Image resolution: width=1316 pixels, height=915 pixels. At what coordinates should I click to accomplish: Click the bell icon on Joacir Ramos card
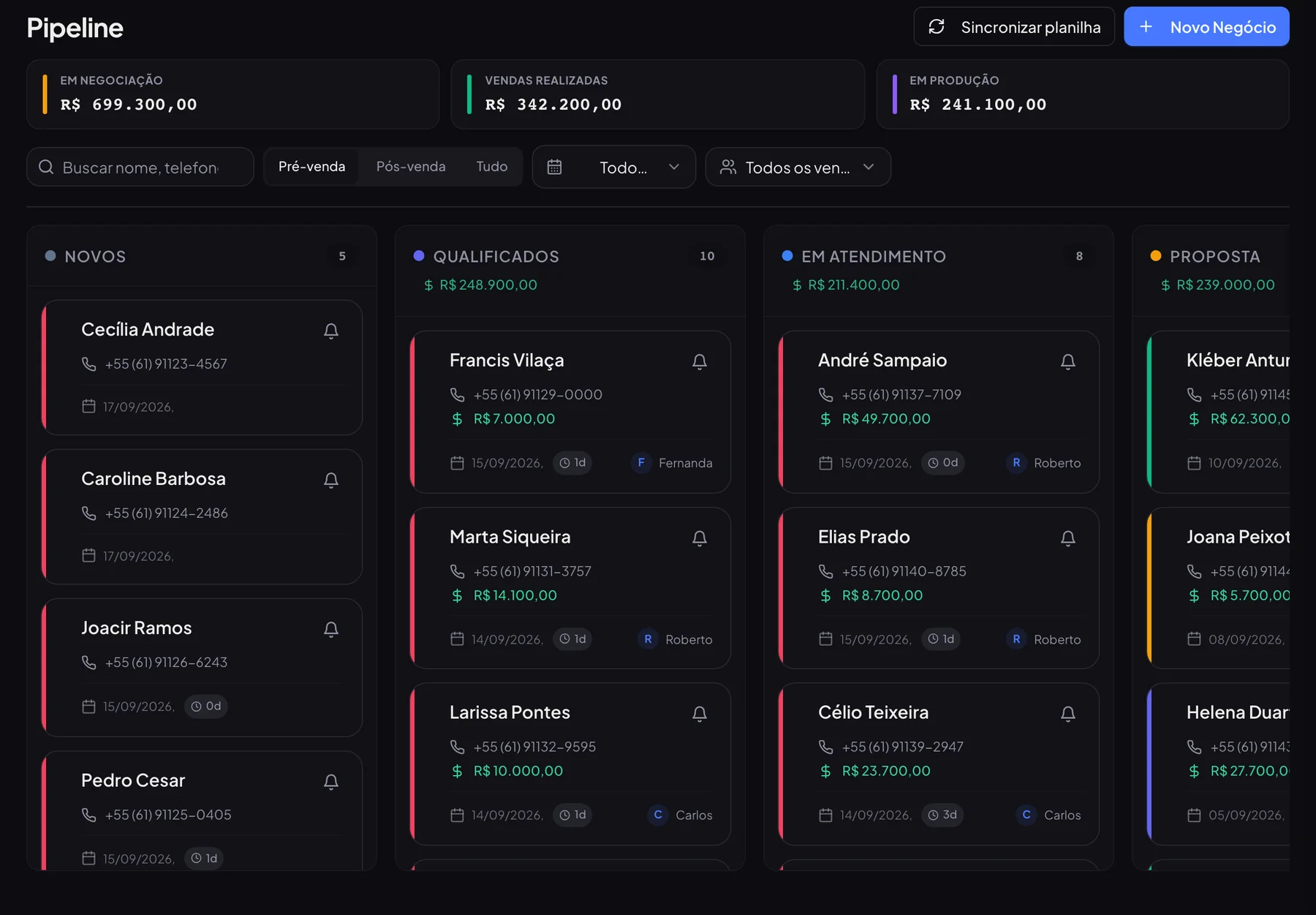[x=331, y=629]
